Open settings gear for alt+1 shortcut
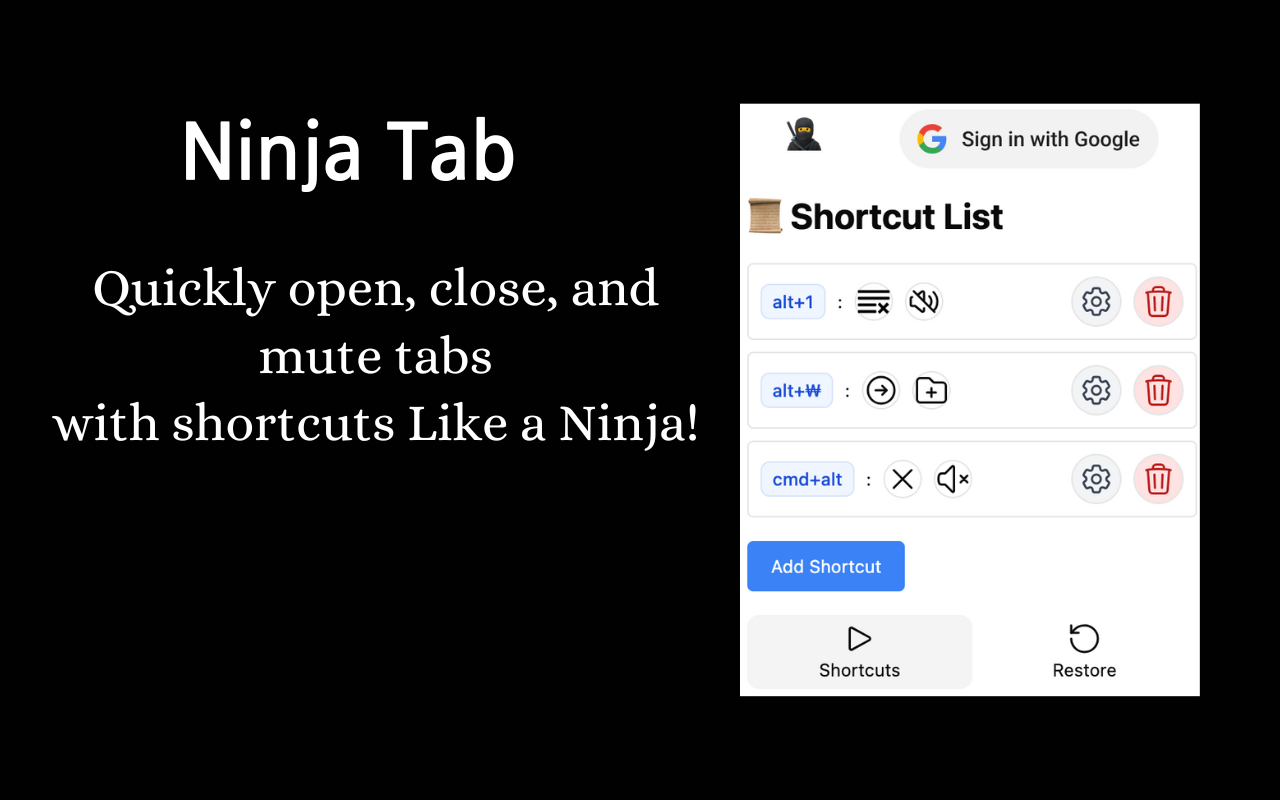 coord(1097,302)
